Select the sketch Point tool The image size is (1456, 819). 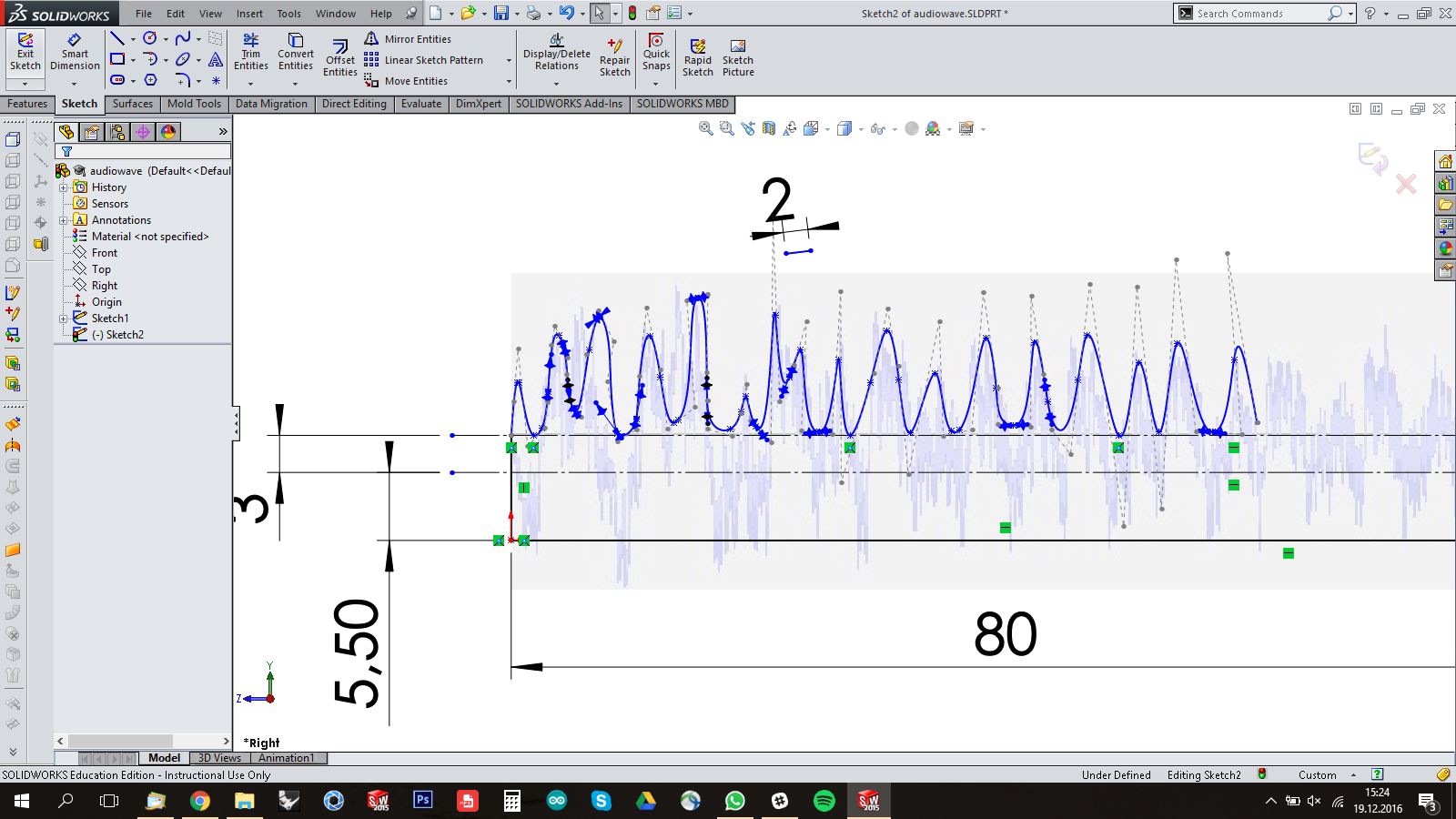(x=216, y=80)
